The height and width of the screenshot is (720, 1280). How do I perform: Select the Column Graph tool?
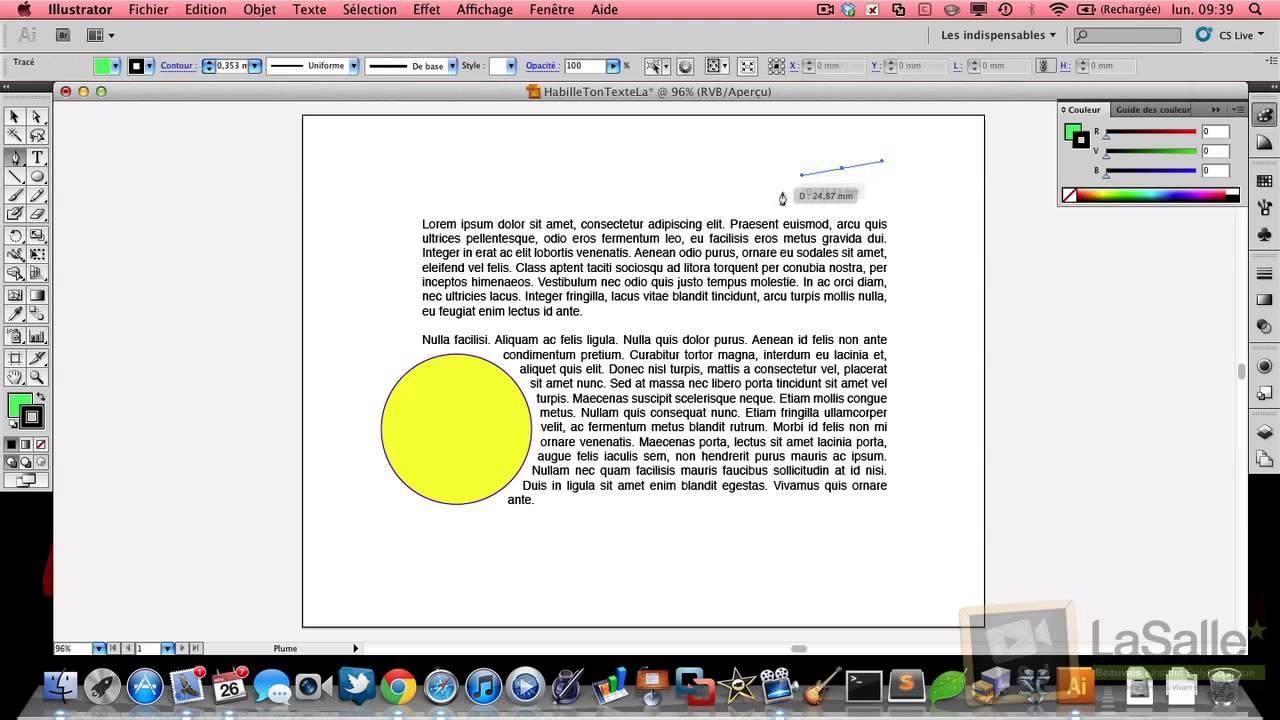tap(37, 336)
